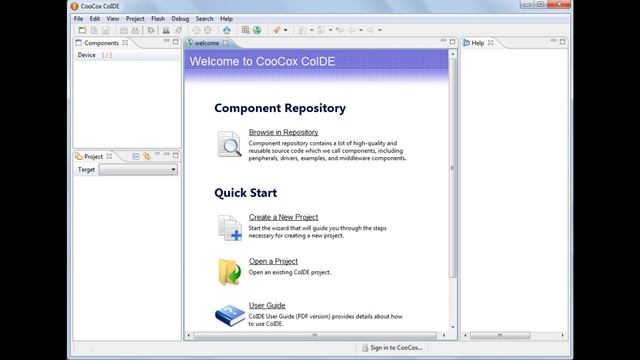Click the Quick Start heading

246,193
